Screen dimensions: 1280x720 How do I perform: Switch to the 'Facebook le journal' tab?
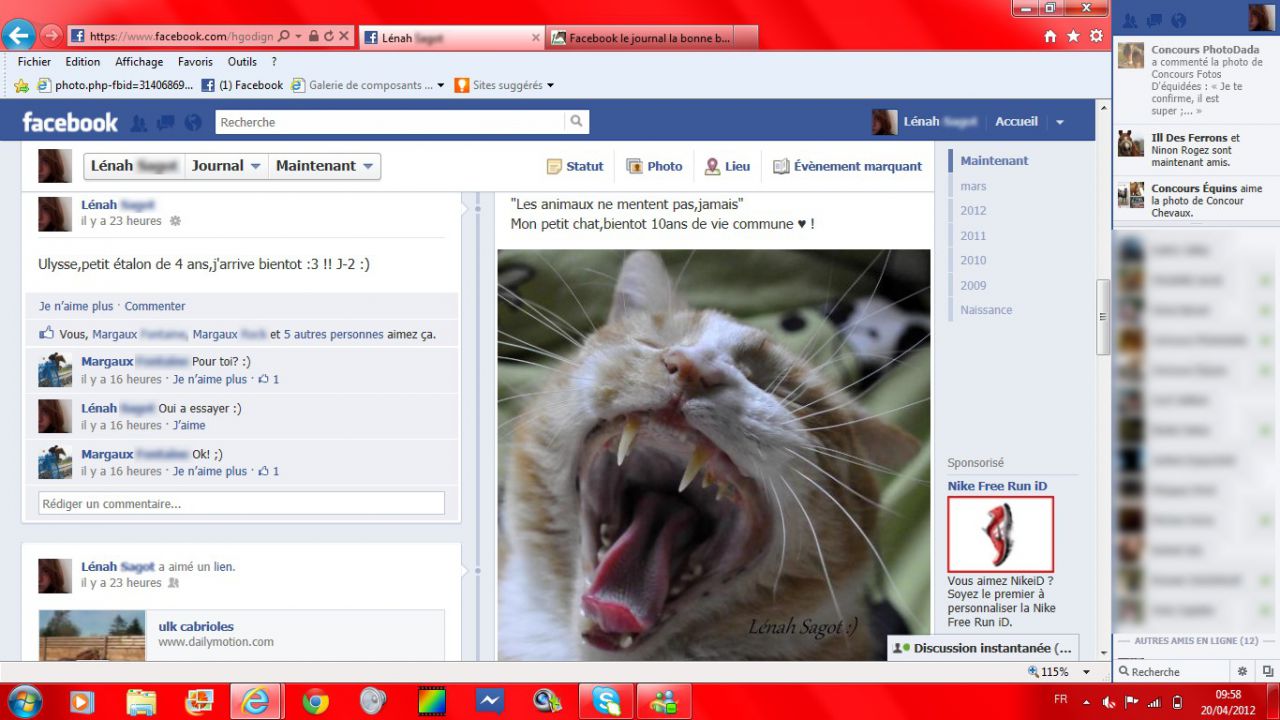650,38
